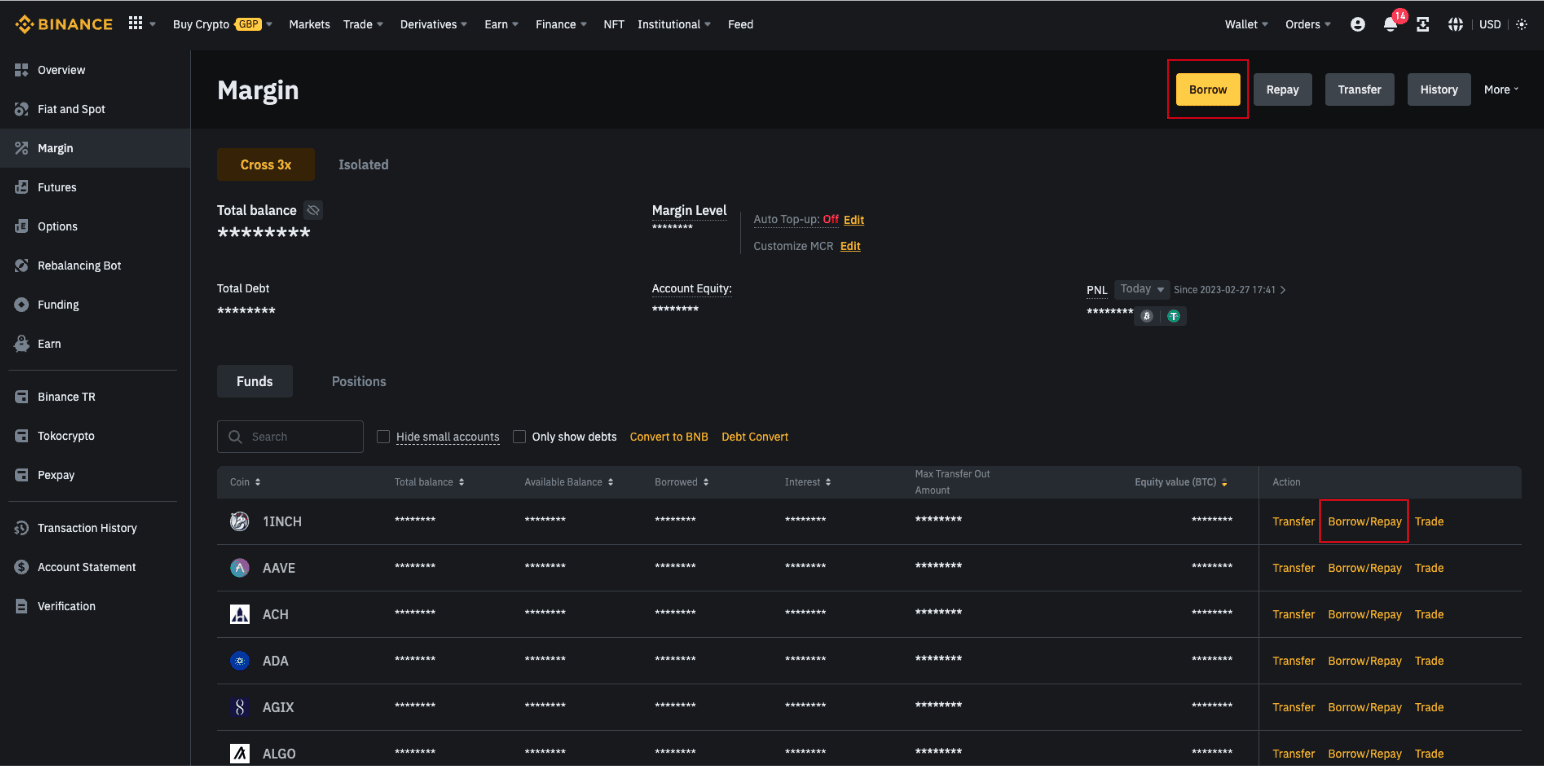Viewport: 1544px width, 766px height.
Task: Select the BTC unit icon under PNL
Action: (x=1147, y=316)
